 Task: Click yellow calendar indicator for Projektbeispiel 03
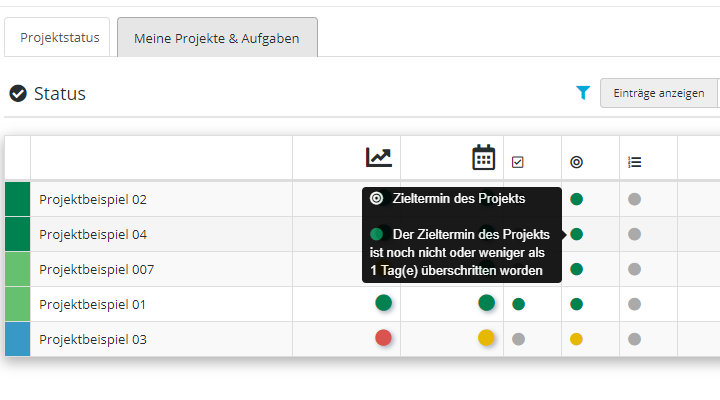[486, 338]
